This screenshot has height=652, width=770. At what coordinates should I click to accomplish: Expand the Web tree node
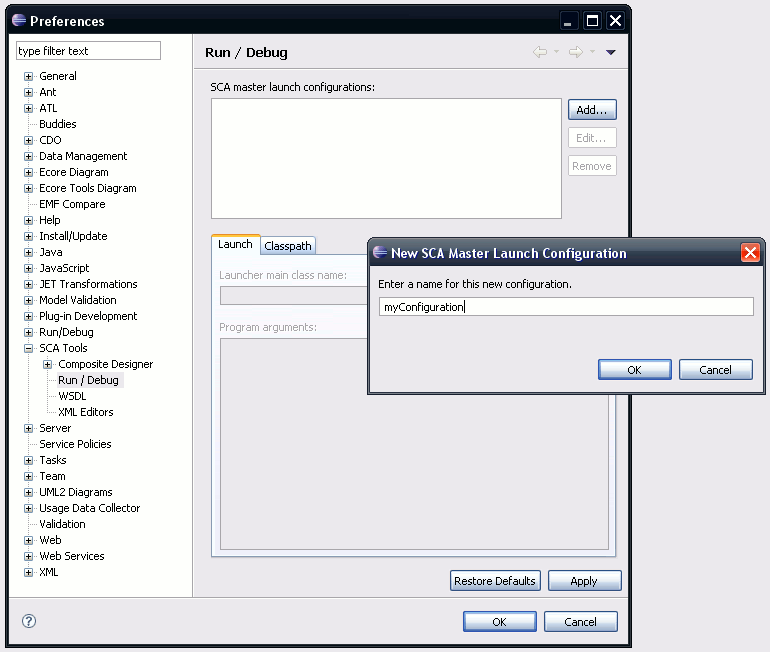tap(28, 541)
